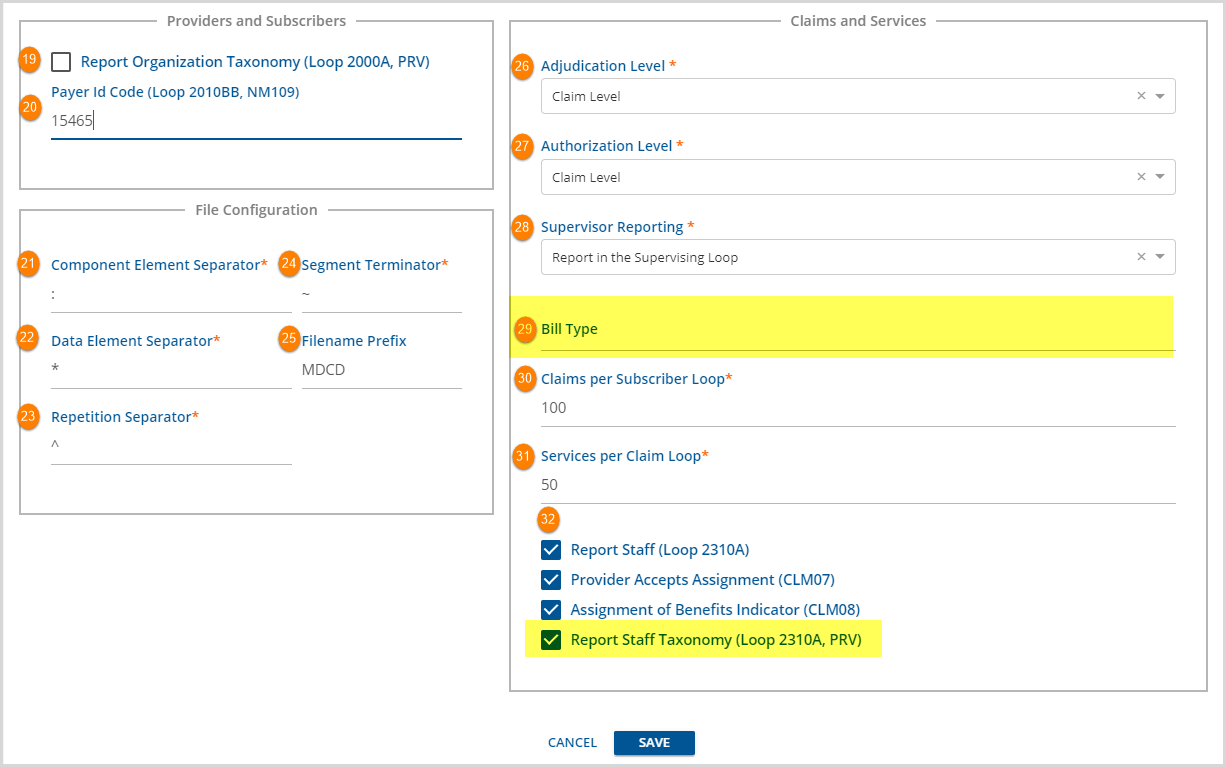Screen dimensions: 1226x767
Task: Click the SAVE button
Action: (x=654, y=742)
